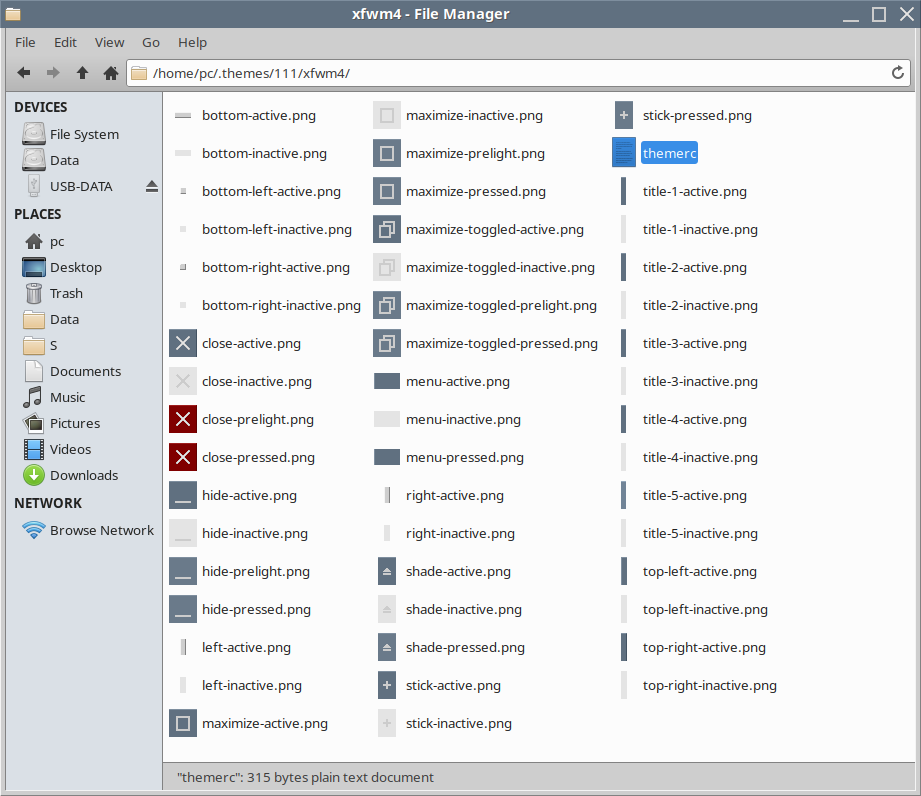921x796 pixels.
Task: Click the Back navigation arrow
Action: tap(24, 73)
